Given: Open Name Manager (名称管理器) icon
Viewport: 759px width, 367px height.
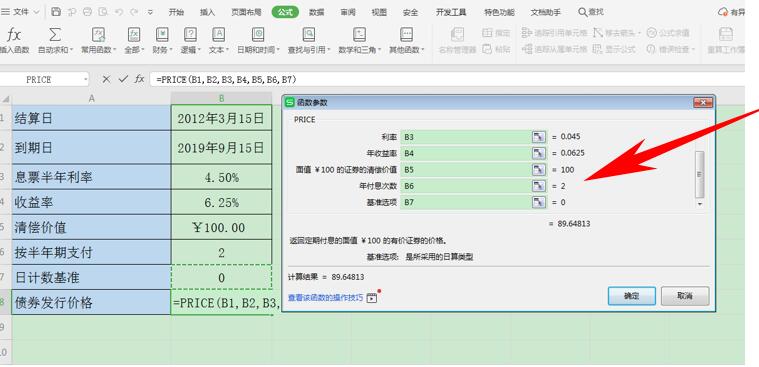Looking at the screenshot, I should click(x=457, y=34).
